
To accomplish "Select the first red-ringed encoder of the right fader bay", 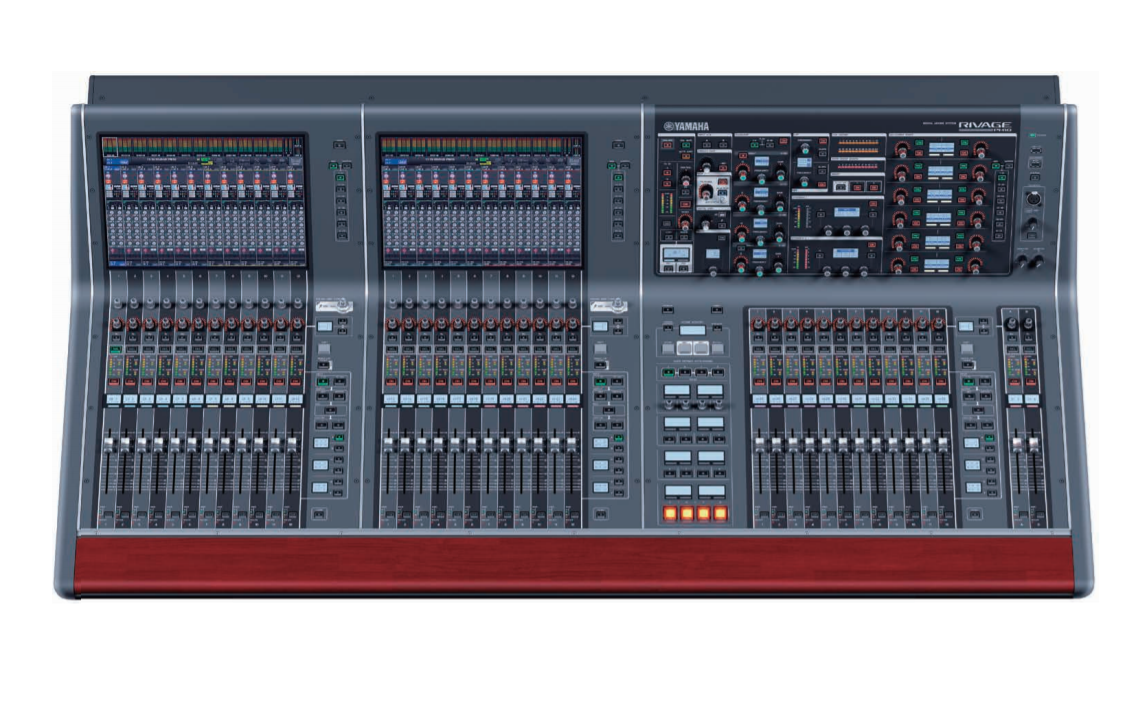I will (759, 325).
